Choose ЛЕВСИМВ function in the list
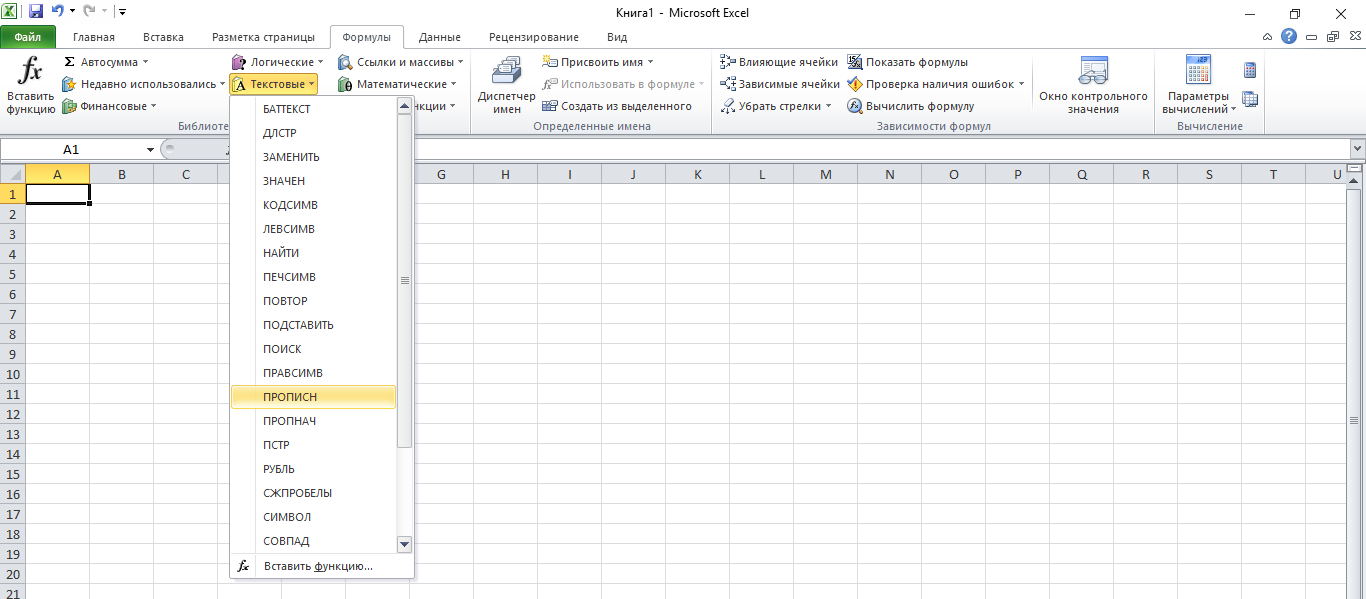 pos(313,229)
